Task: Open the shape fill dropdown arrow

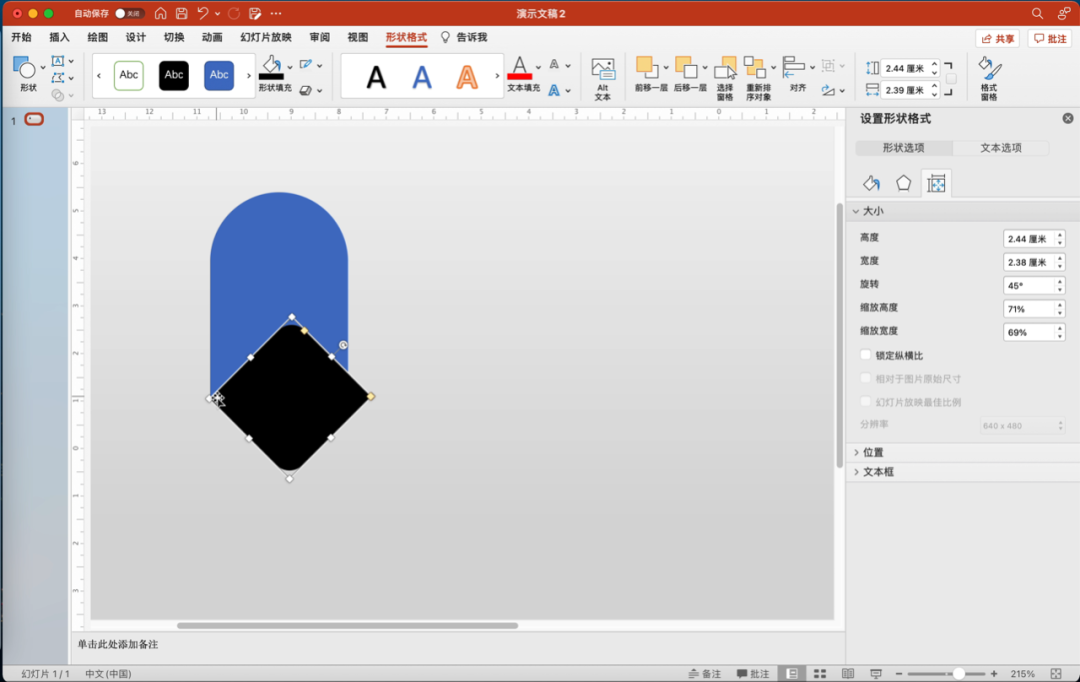Action: coord(290,68)
